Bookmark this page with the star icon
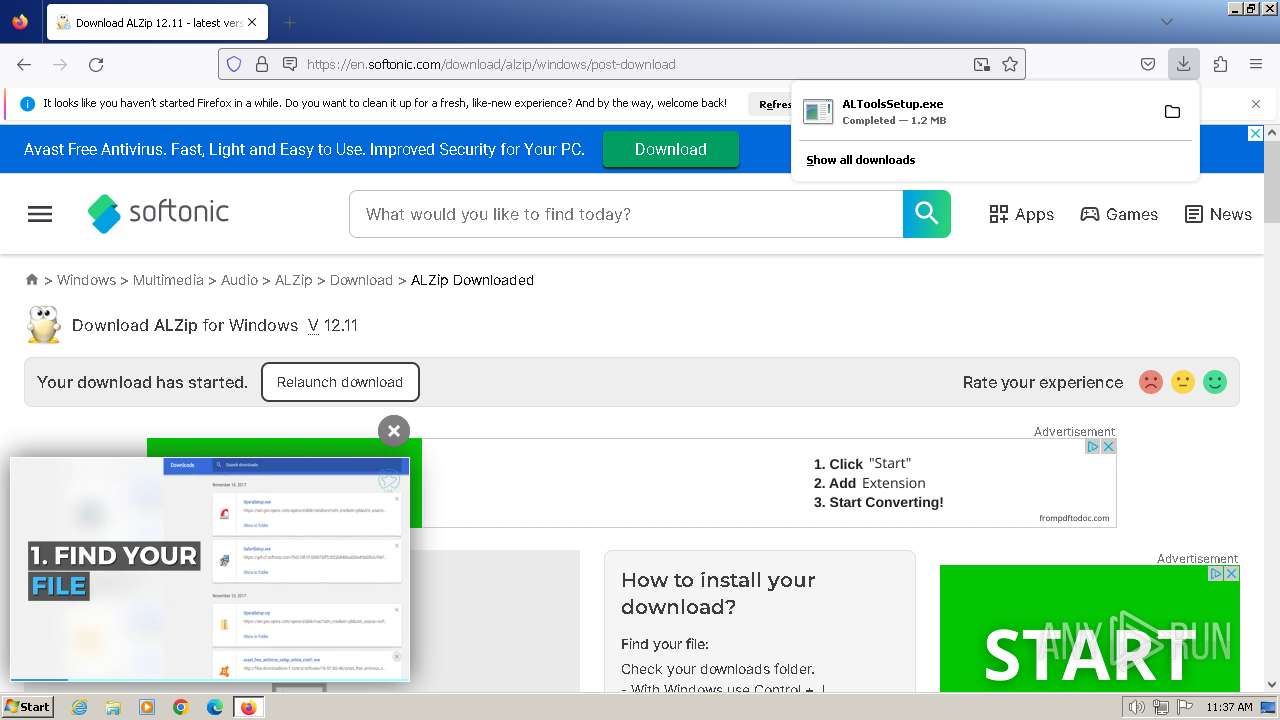 point(1010,64)
